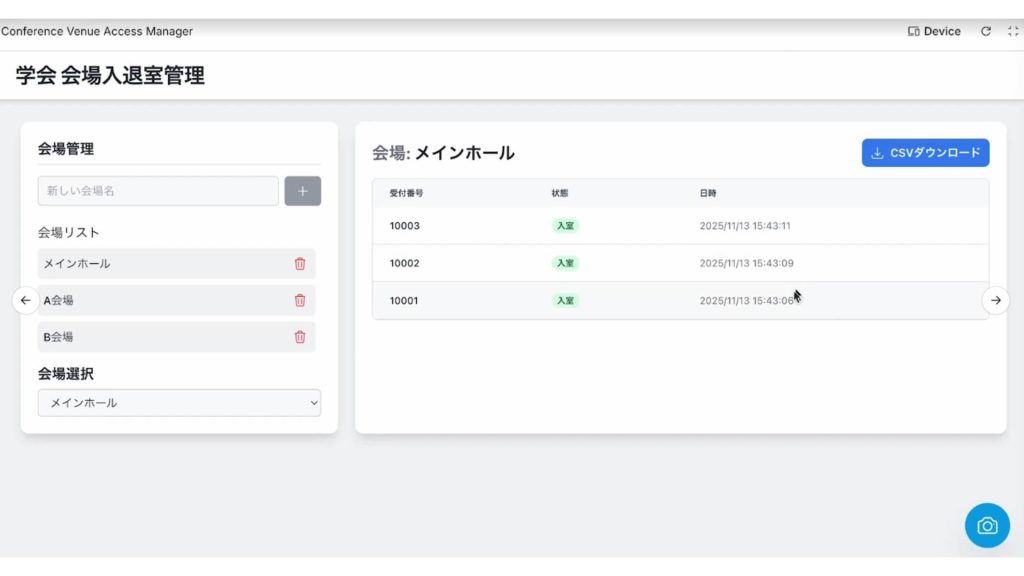Expand the 会場選択 dropdown
1024x576 pixels.
click(179, 403)
